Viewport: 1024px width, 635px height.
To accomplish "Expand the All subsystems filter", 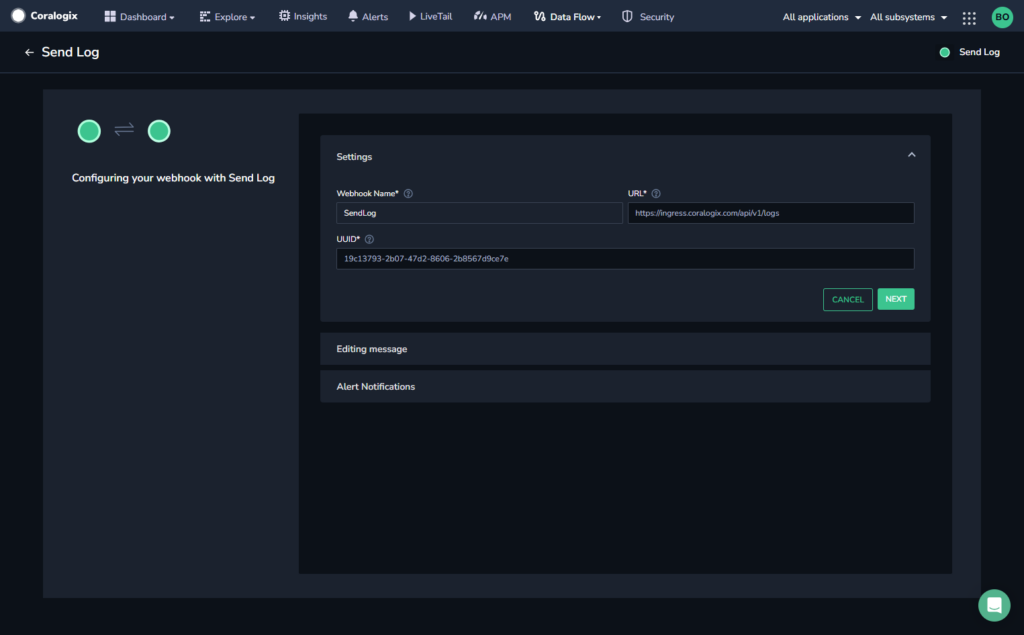I will (x=908, y=17).
